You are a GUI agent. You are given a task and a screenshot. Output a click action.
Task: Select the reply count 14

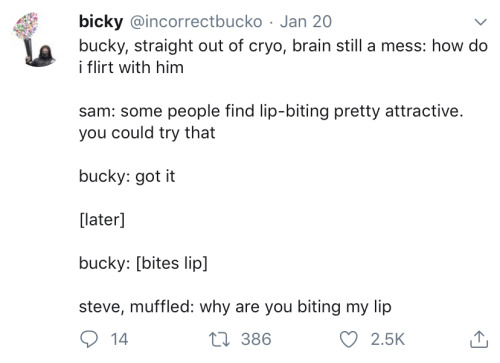click(119, 340)
